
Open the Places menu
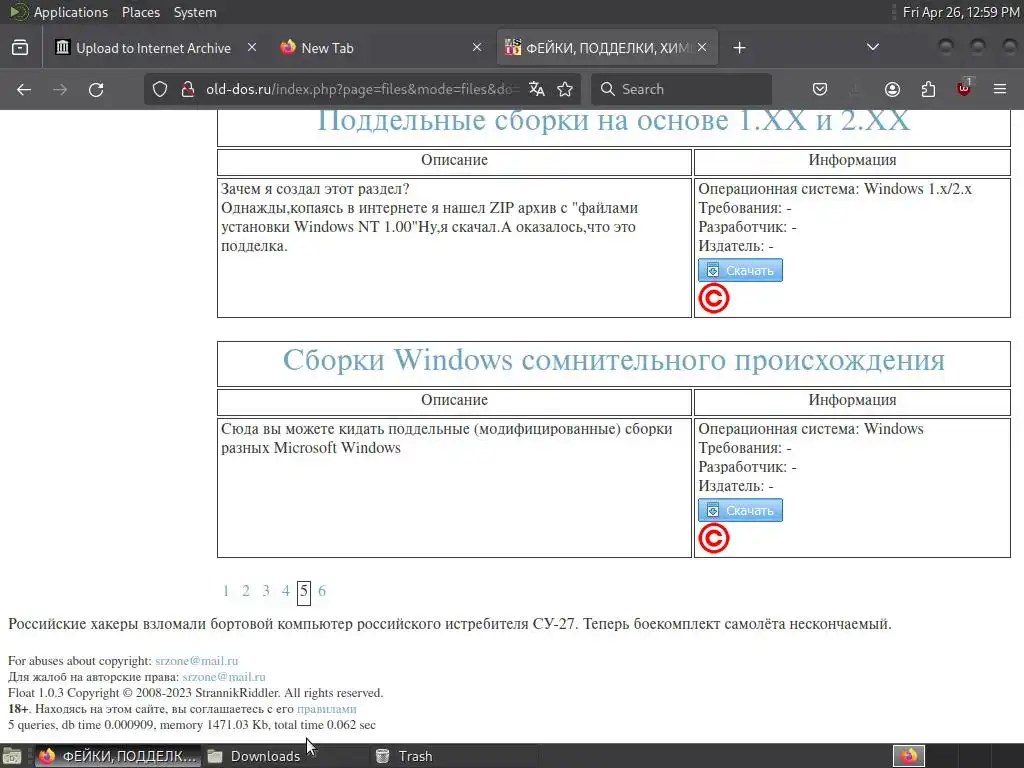(x=141, y=12)
